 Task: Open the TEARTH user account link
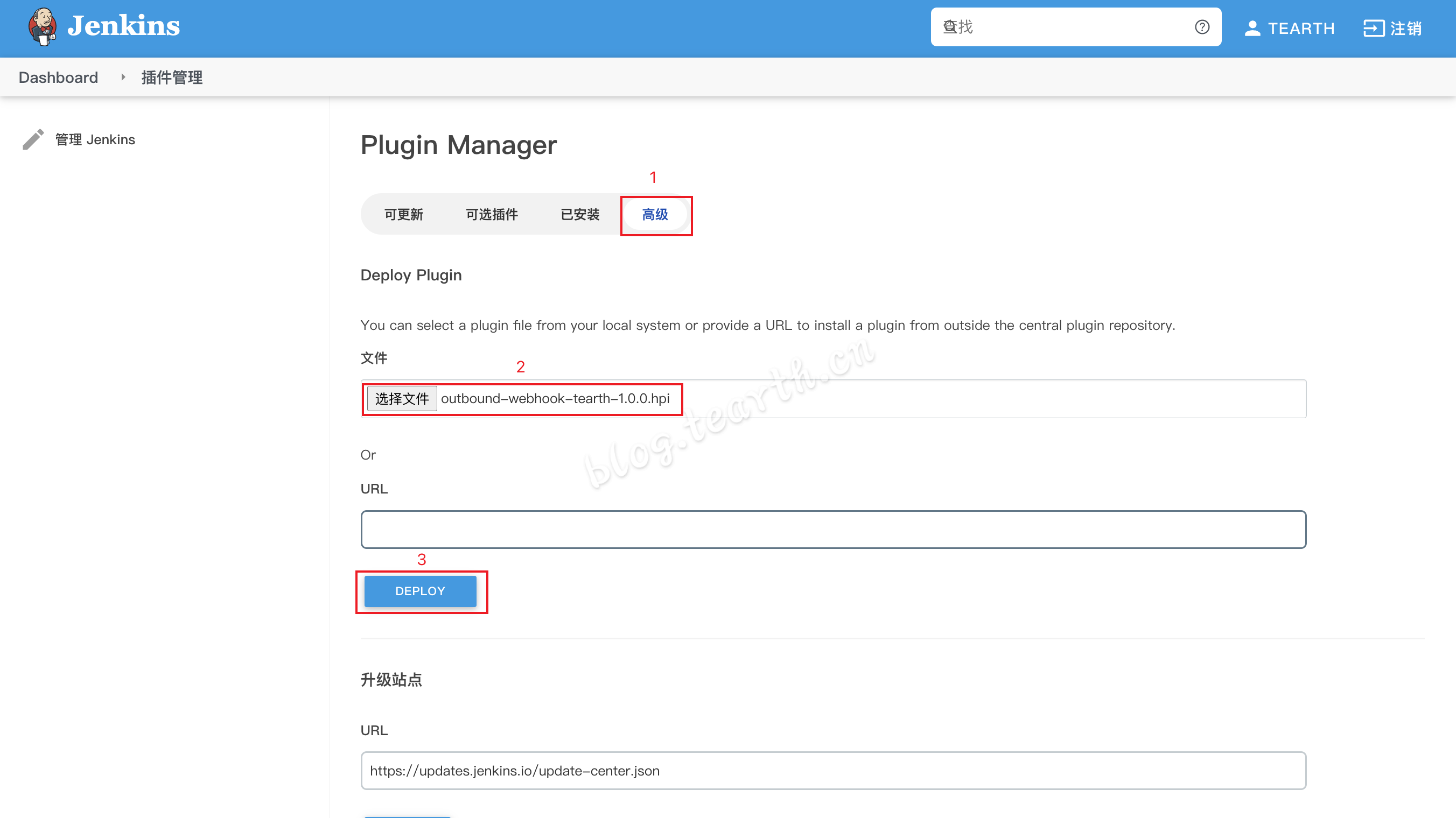pyautogui.click(x=1300, y=28)
